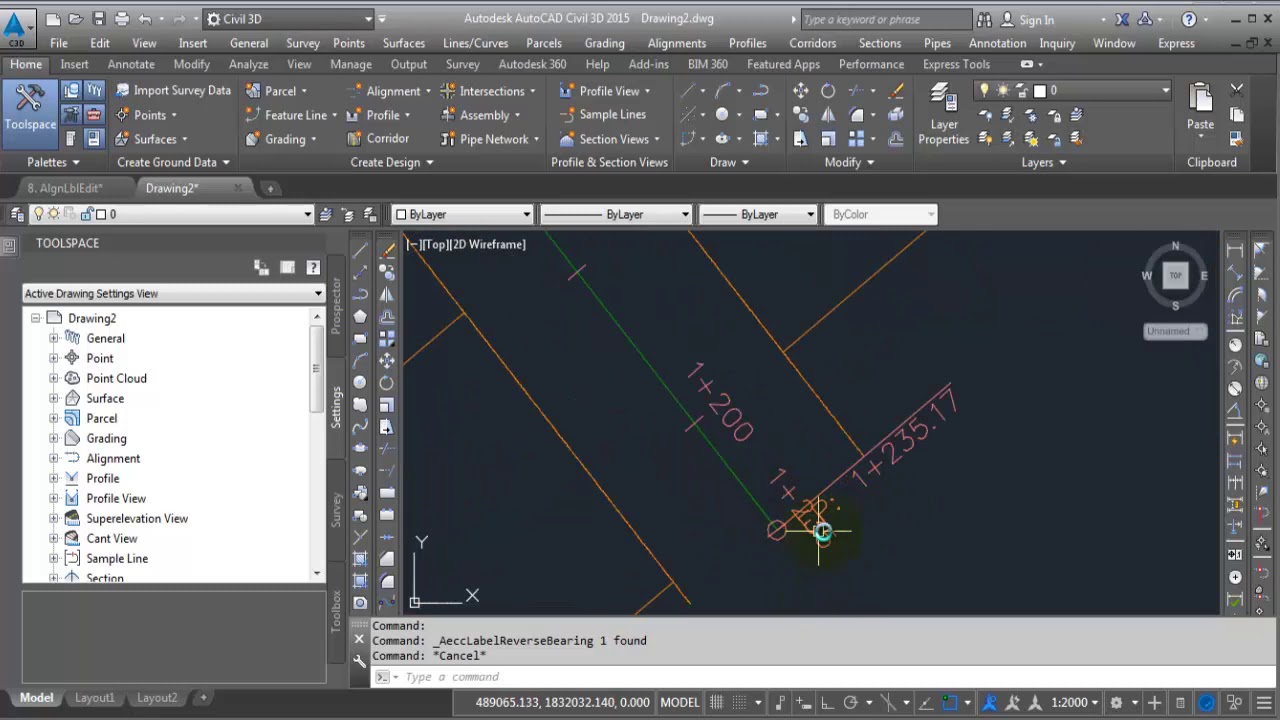Click the Sign In link
The image size is (1280, 720).
point(1036,19)
